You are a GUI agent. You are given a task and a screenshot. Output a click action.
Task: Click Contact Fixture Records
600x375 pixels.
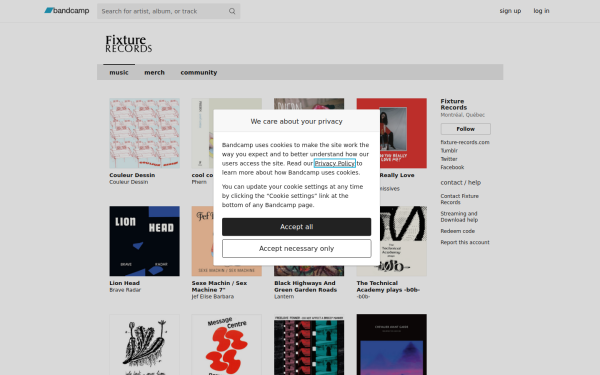click(x=459, y=199)
